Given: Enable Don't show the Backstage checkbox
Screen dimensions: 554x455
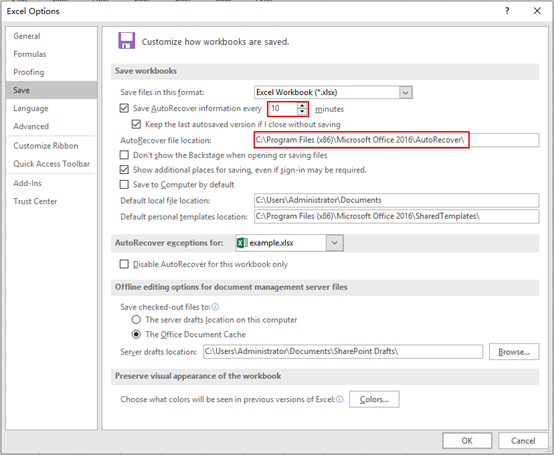Looking at the screenshot, I should tap(124, 155).
